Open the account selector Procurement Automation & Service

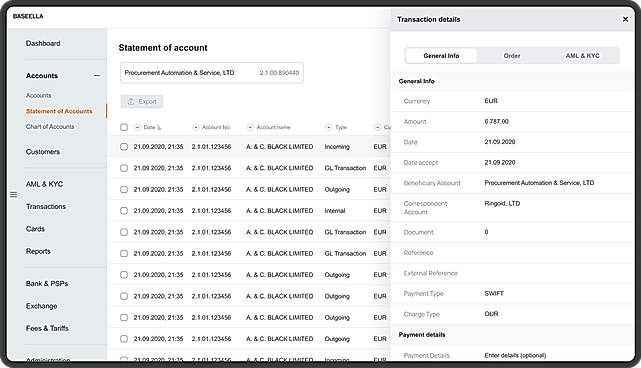coord(212,73)
